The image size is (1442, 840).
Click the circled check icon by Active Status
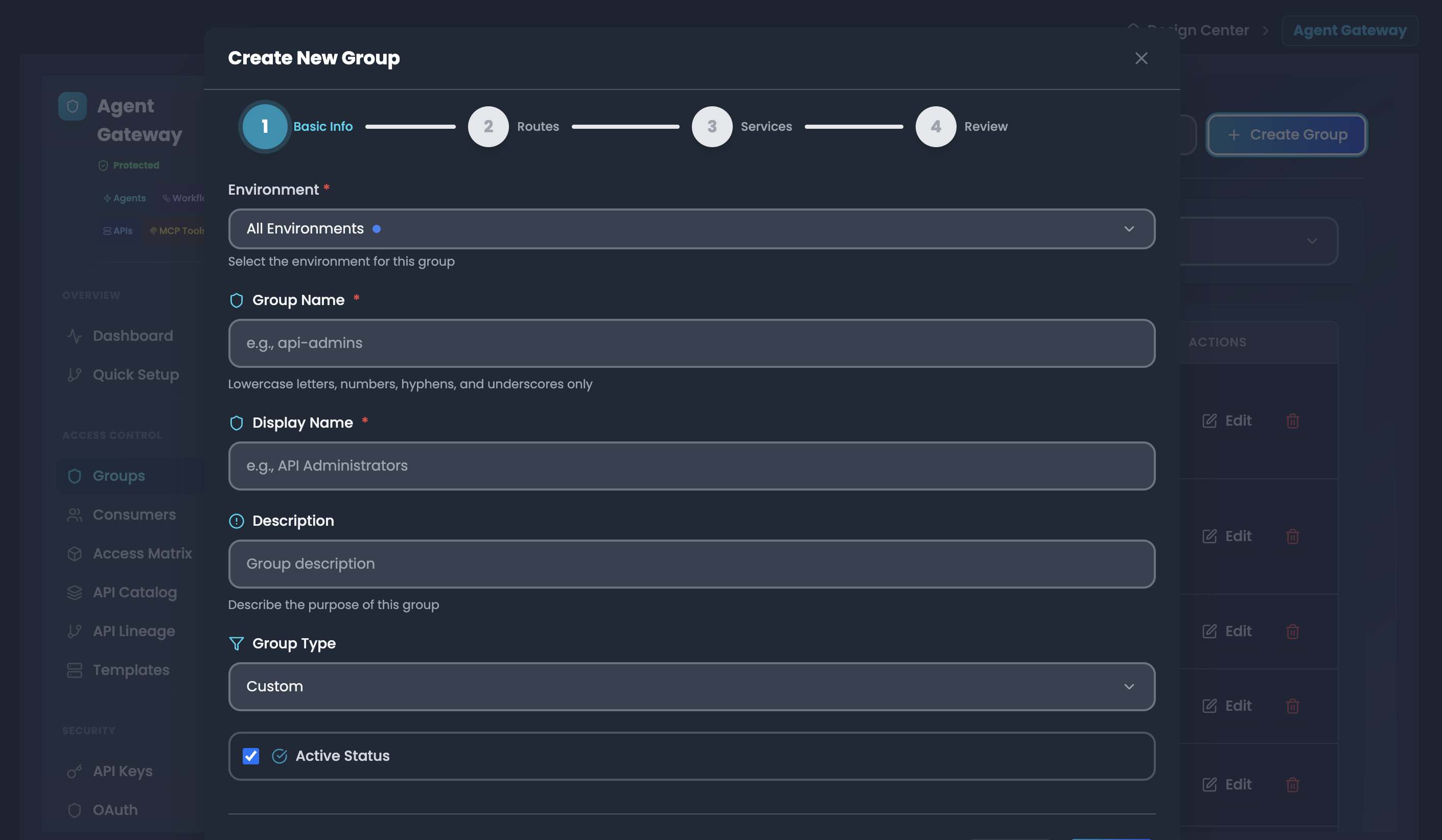[x=279, y=756]
